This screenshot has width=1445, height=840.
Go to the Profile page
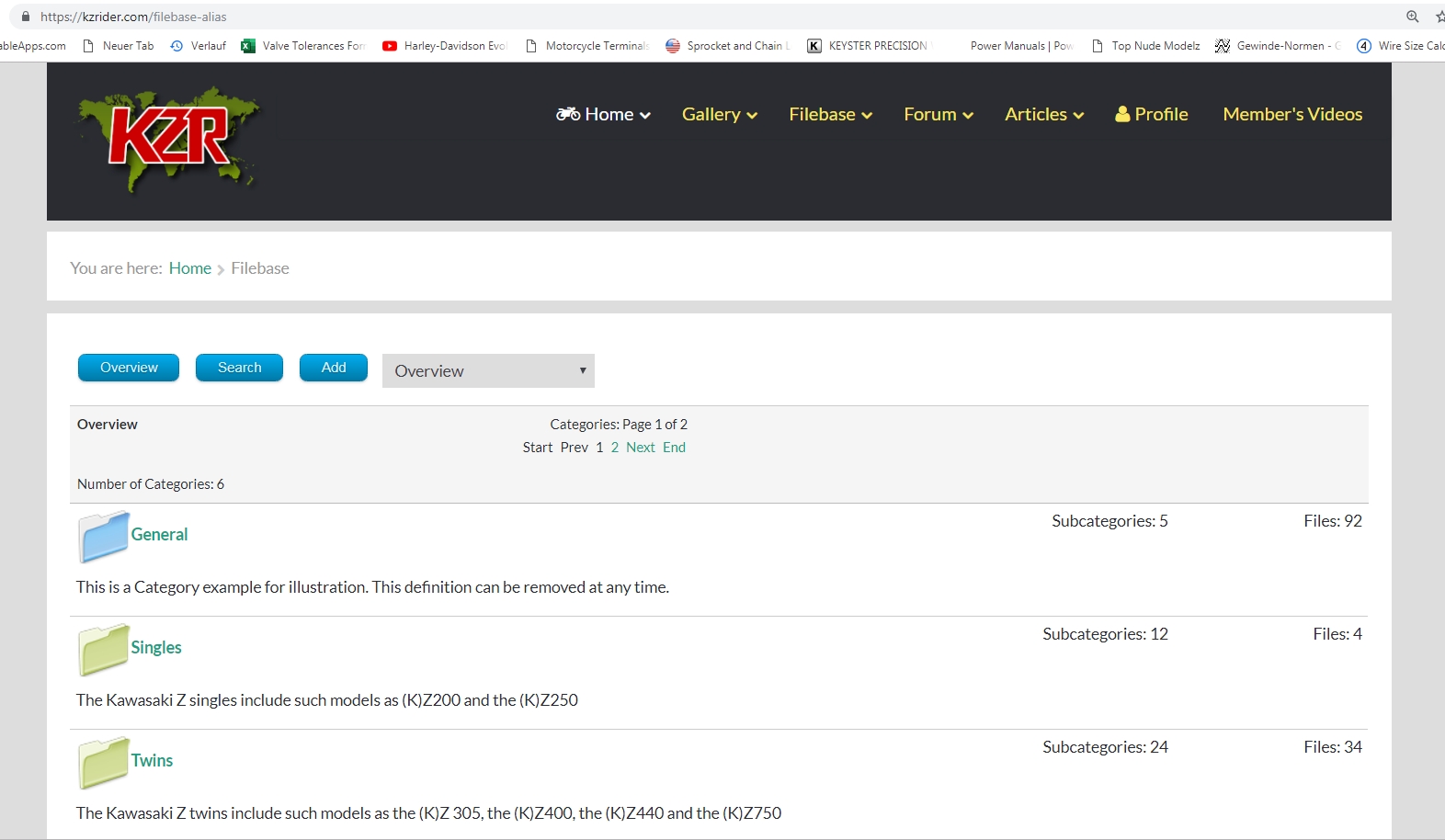(x=1152, y=115)
